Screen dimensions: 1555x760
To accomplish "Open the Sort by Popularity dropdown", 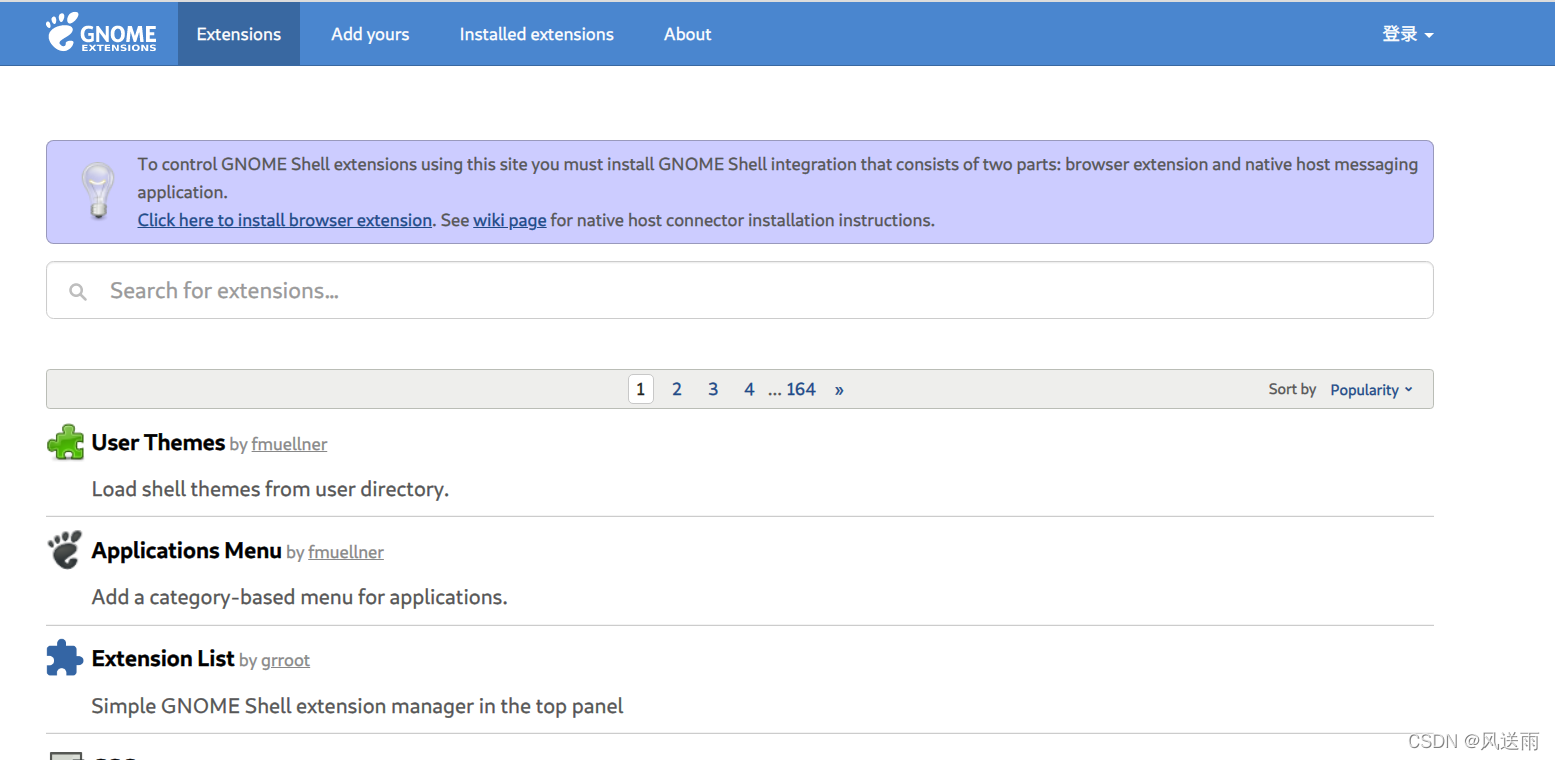I will 1371,390.
